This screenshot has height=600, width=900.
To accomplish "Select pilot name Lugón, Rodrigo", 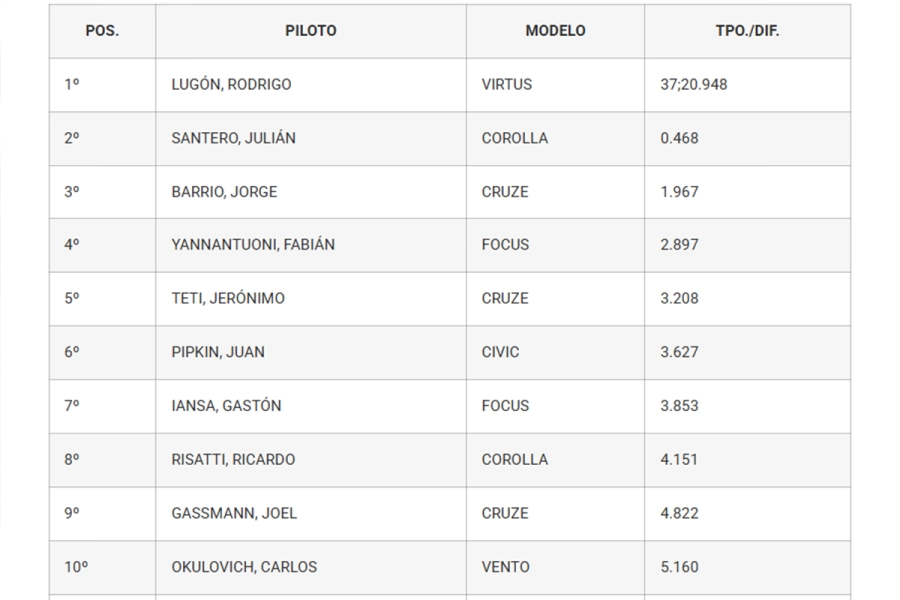I will point(231,85).
